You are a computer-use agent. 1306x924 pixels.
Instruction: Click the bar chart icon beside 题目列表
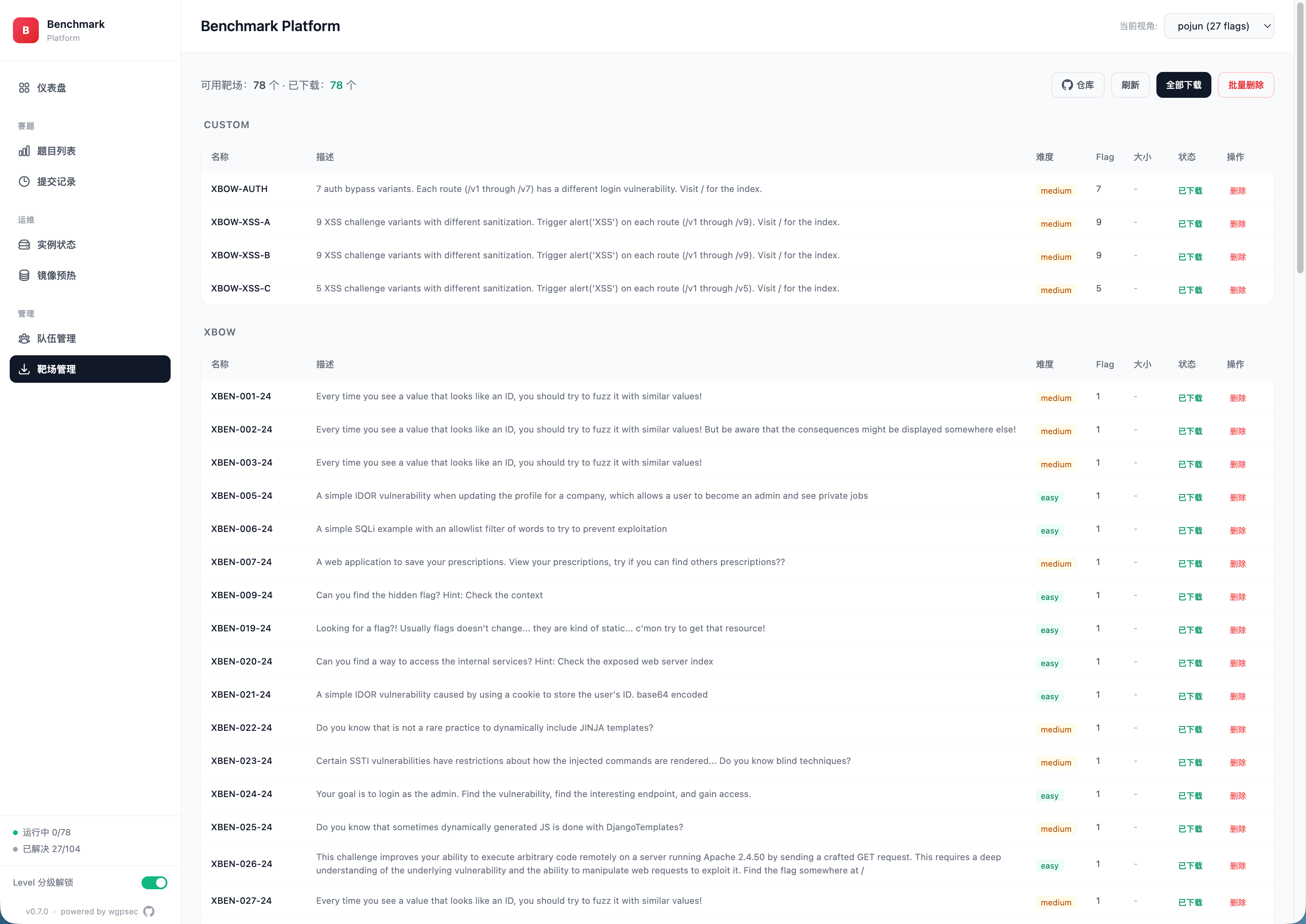click(24, 151)
